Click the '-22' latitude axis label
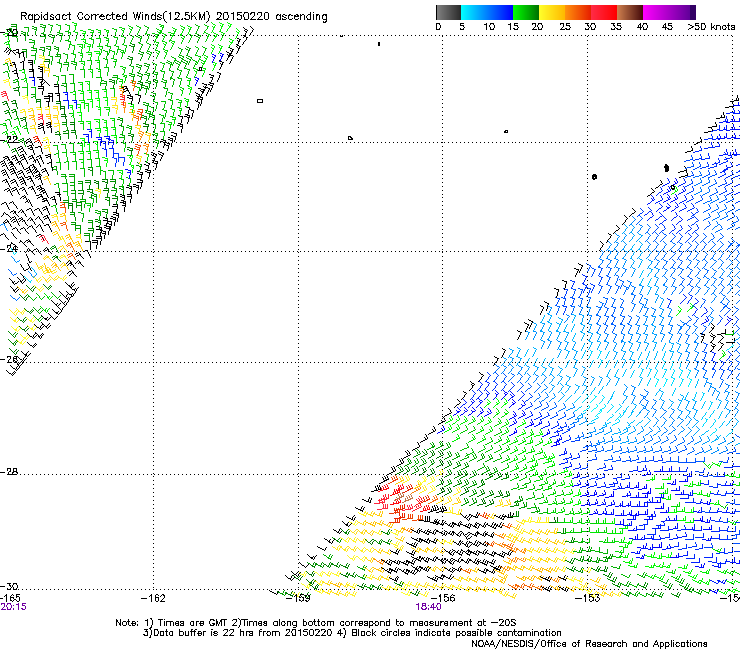This screenshot has width=740, height=650. click(9, 140)
